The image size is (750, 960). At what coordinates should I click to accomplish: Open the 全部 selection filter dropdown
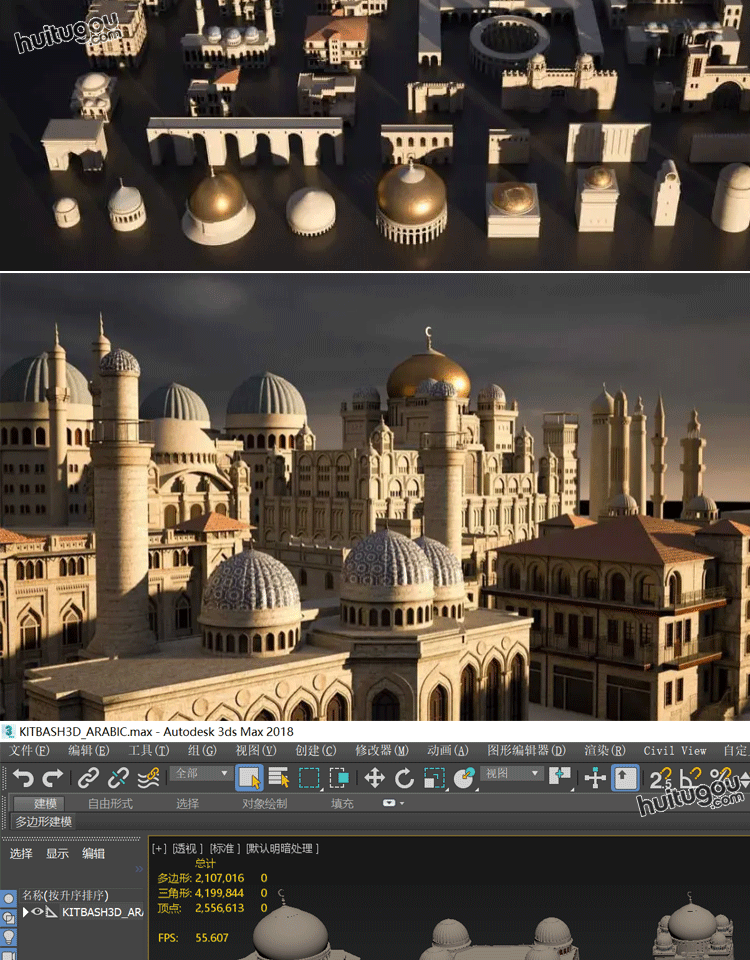201,774
